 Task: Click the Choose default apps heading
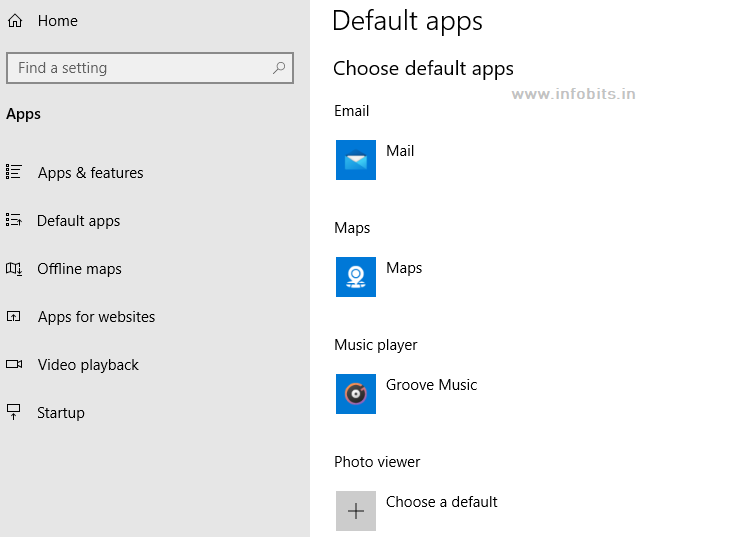pos(424,68)
